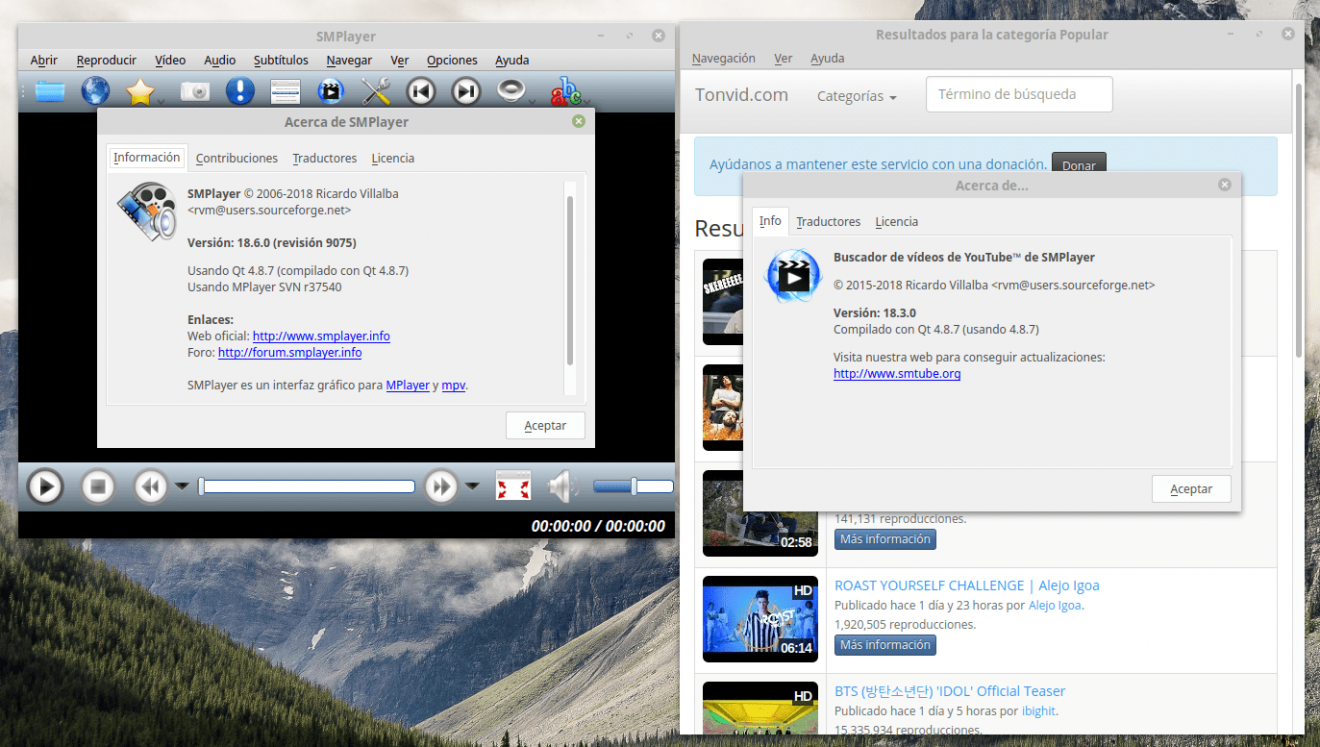The height and width of the screenshot is (747, 1320).
Task: Open the Abrir menu in SMPlayer
Action: click(x=44, y=60)
